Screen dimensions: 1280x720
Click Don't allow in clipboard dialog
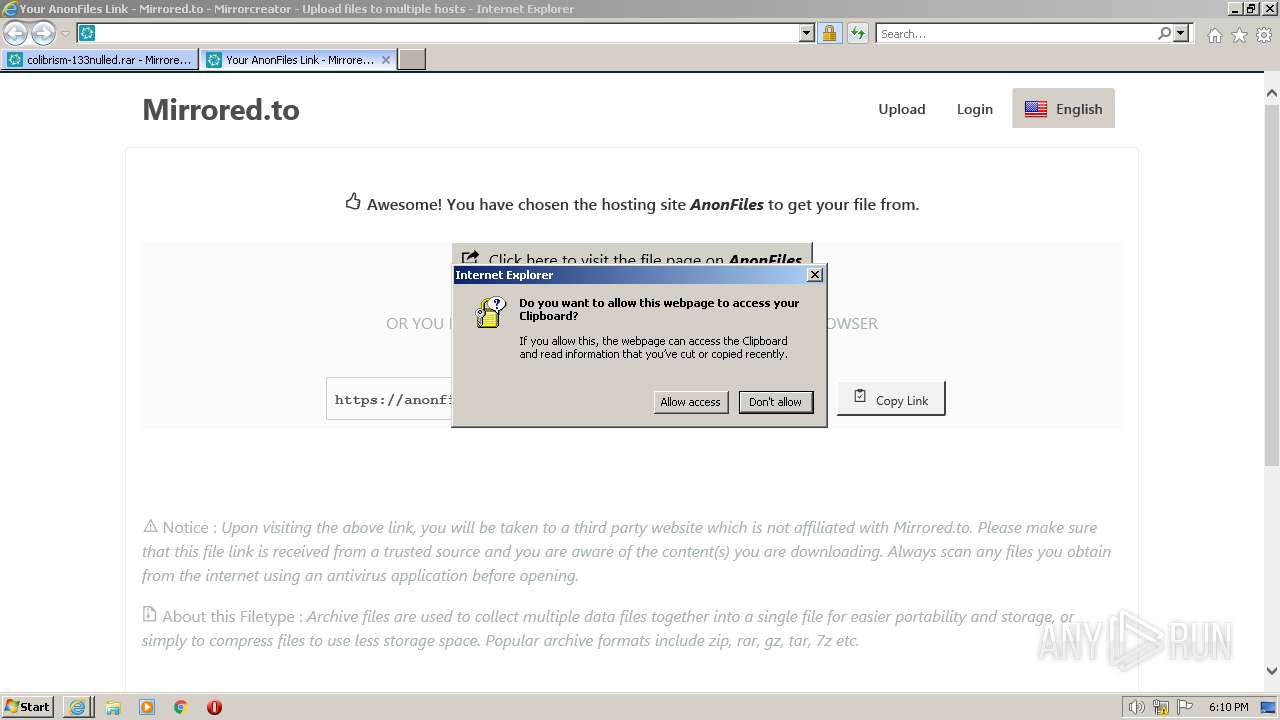[x=775, y=402]
